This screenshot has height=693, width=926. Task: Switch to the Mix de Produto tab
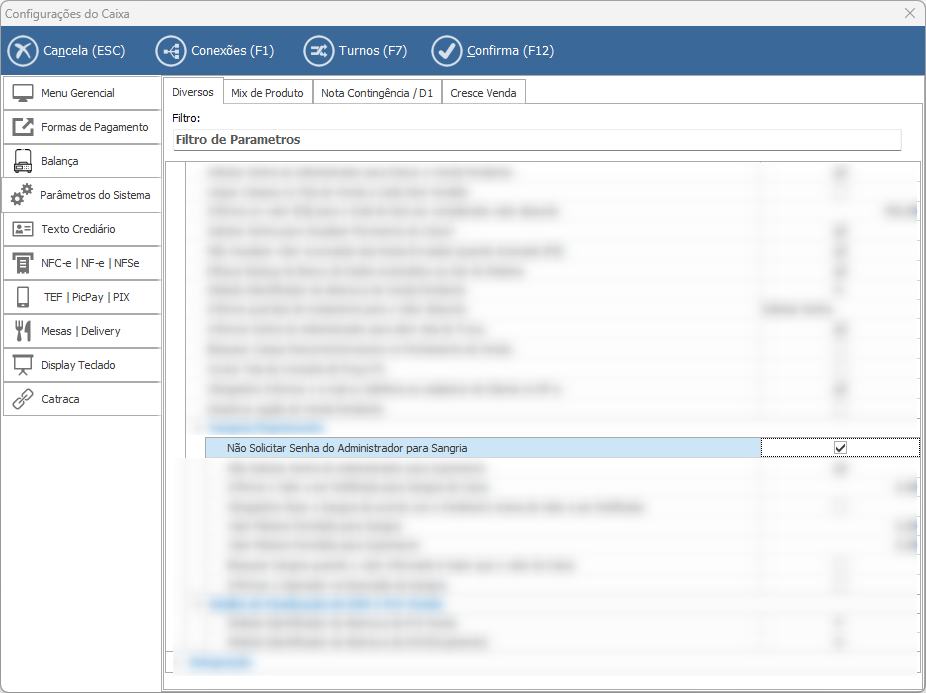click(267, 93)
